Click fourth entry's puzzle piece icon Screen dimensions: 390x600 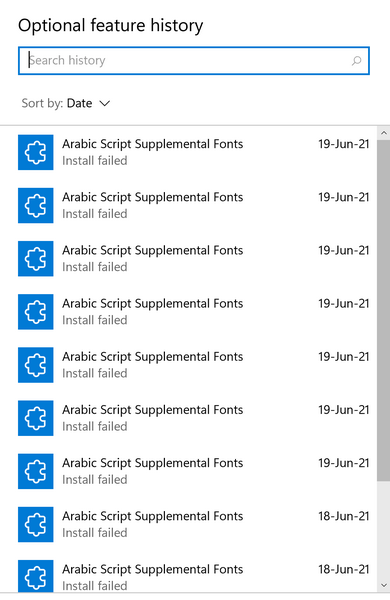click(x=36, y=312)
